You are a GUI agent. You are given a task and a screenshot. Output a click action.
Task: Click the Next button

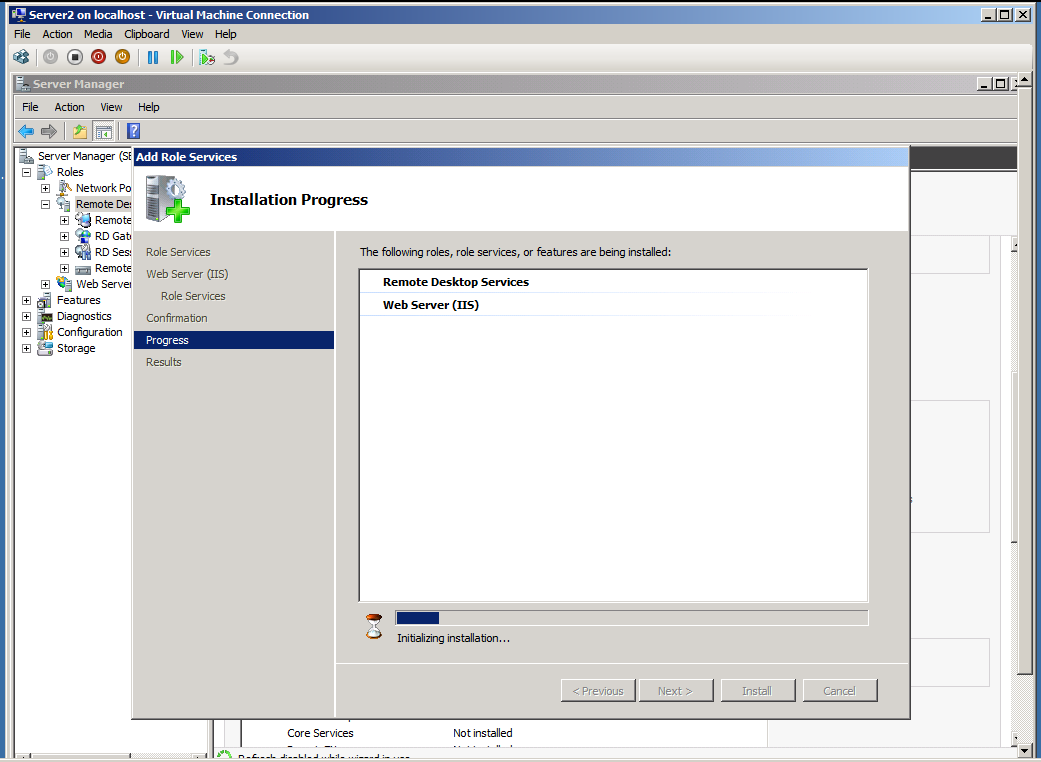676,690
